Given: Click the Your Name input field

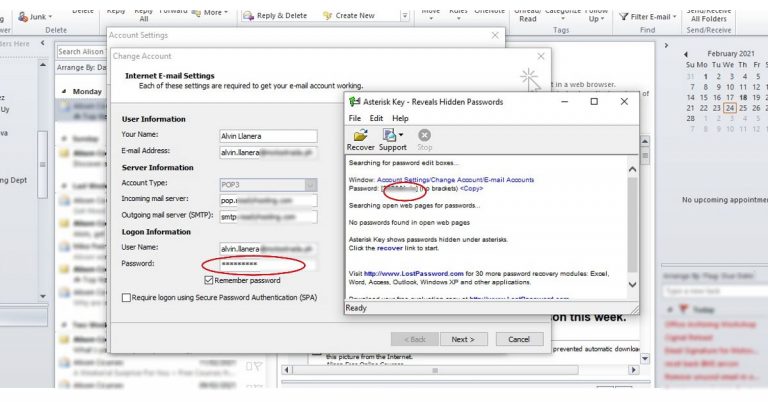Looking at the screenshot, I should point(268,136).
